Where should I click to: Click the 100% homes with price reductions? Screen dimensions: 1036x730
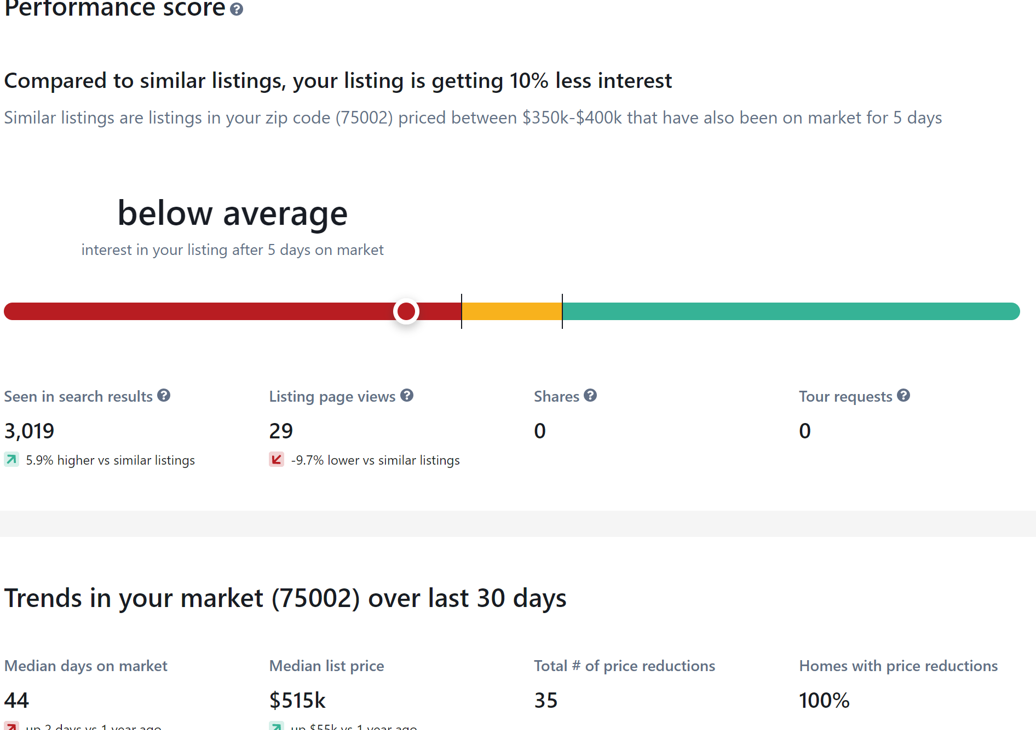tap(824, 700)
